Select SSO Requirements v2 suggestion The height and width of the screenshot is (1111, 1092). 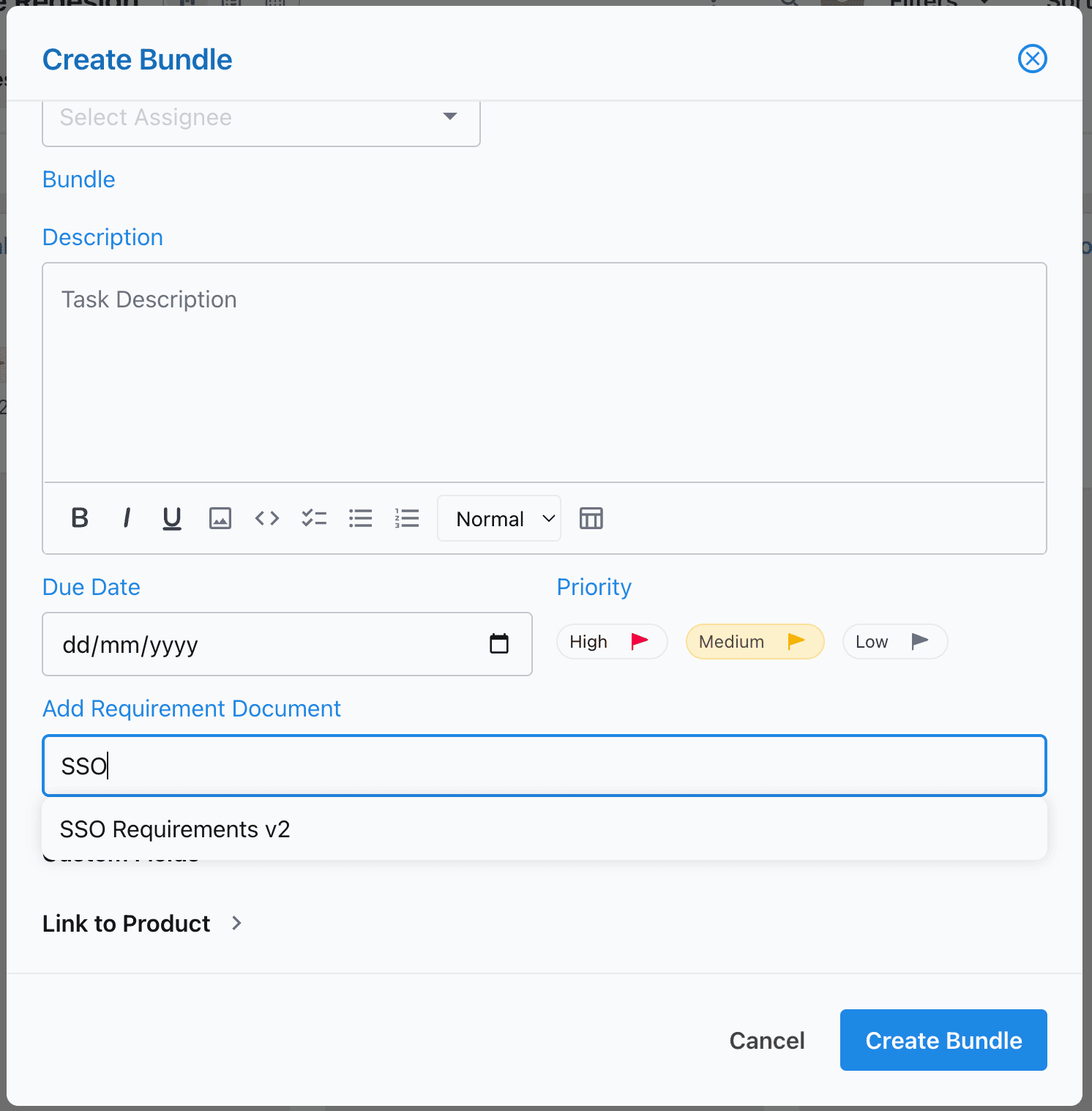pyautogui.click(x=545, y=829)
